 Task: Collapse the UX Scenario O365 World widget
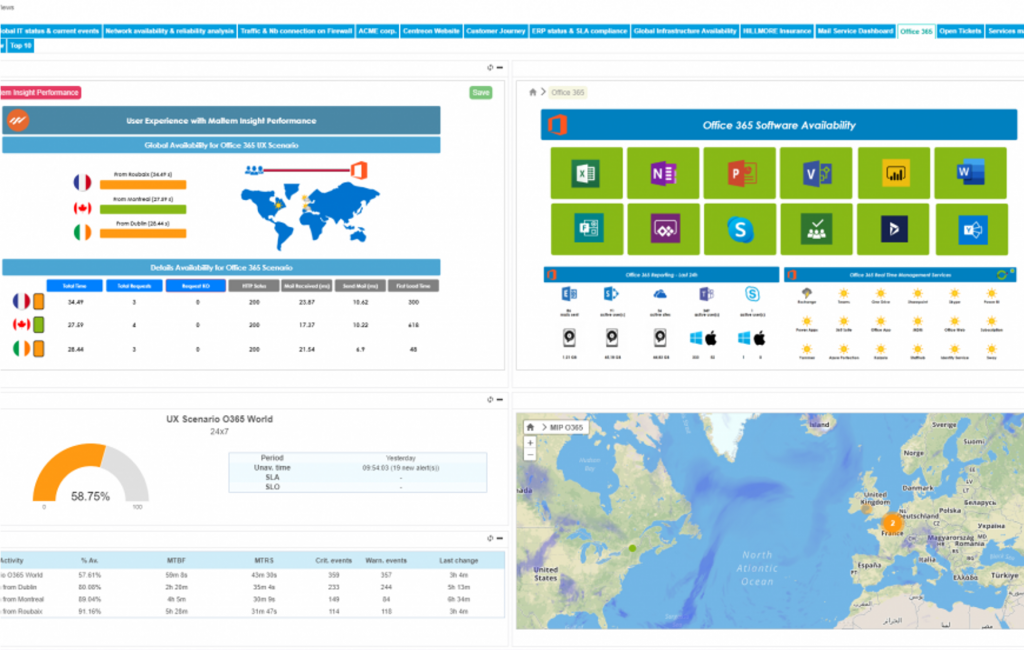tap(500, 399)
